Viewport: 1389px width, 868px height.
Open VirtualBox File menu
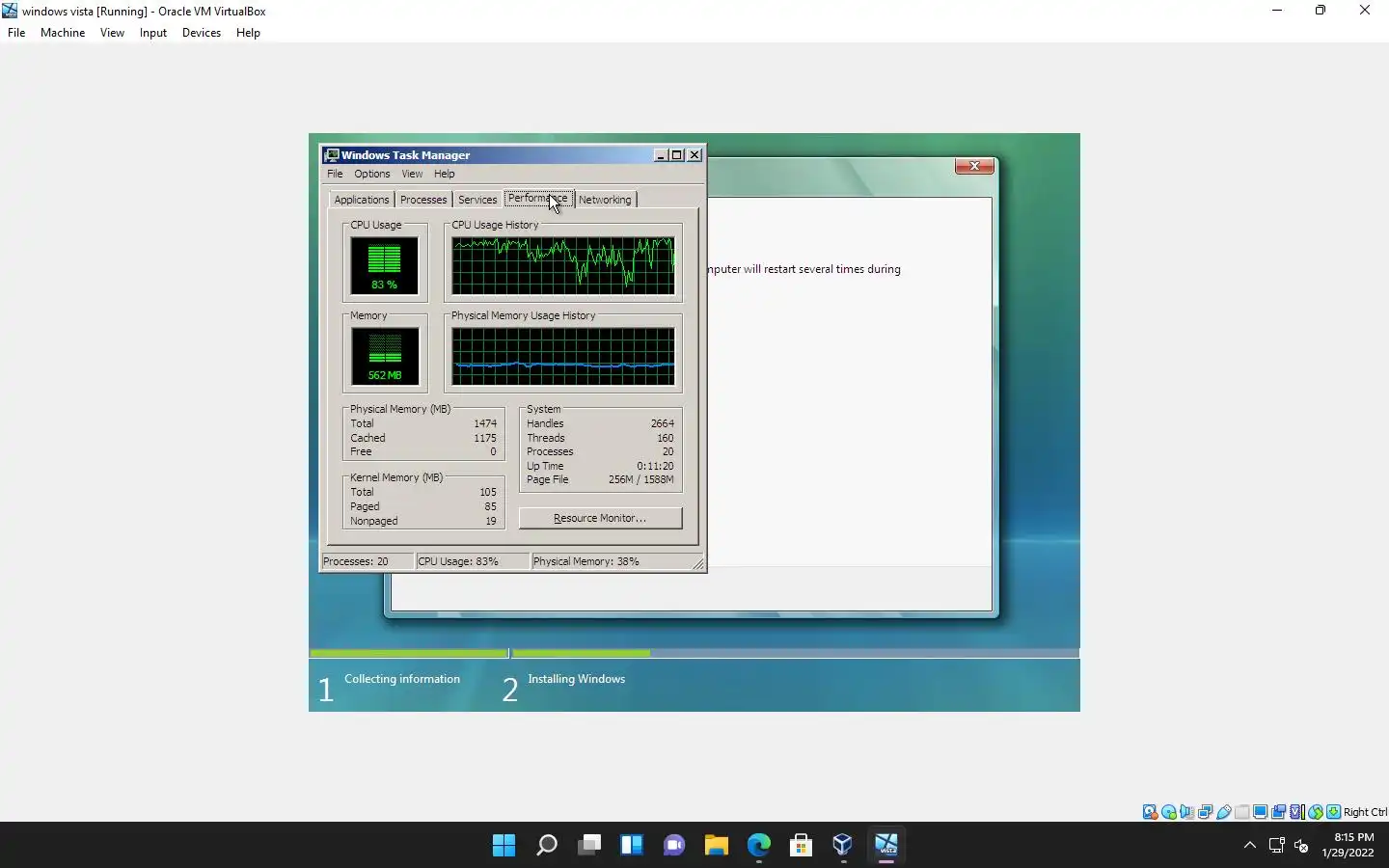click(x=16, y=33)
